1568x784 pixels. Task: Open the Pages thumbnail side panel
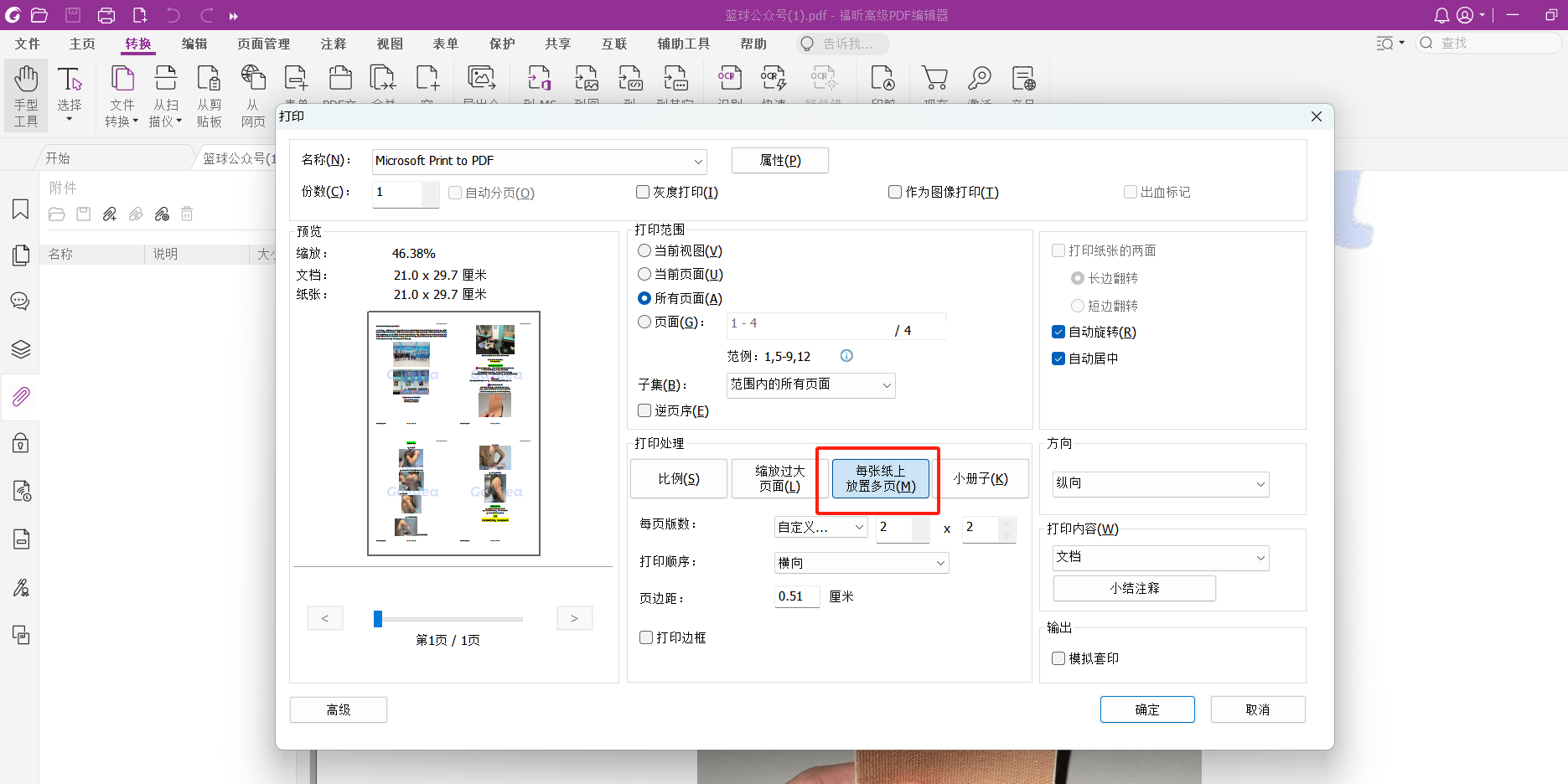pyautogui.click(x=21, y=255)
